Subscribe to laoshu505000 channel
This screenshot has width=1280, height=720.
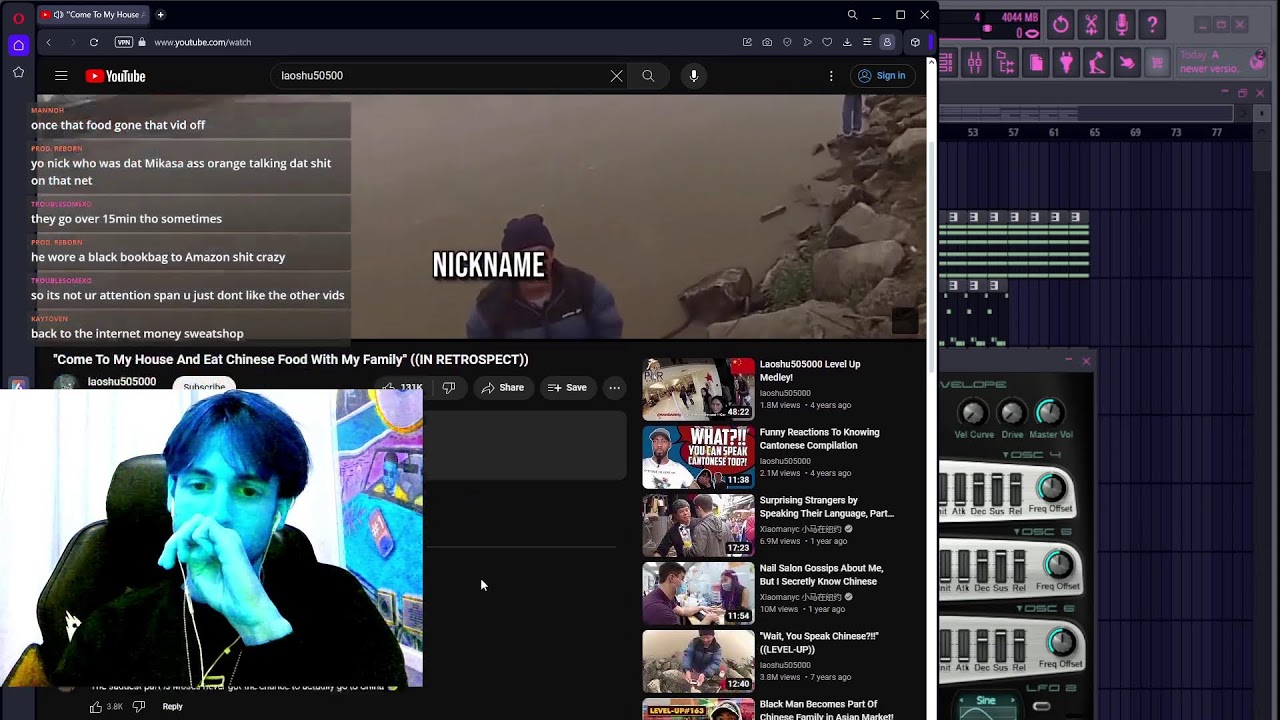[204, 387]
